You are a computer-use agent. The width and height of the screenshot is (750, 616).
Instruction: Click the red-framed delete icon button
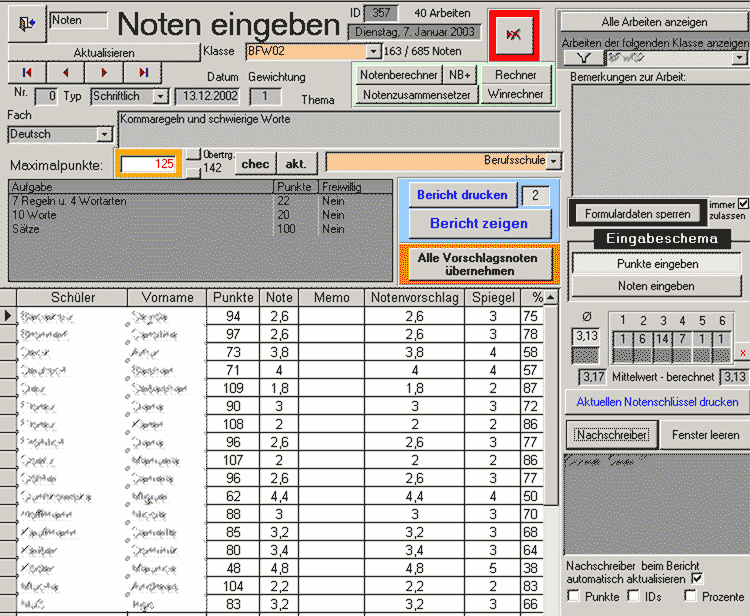coord(514,36)
